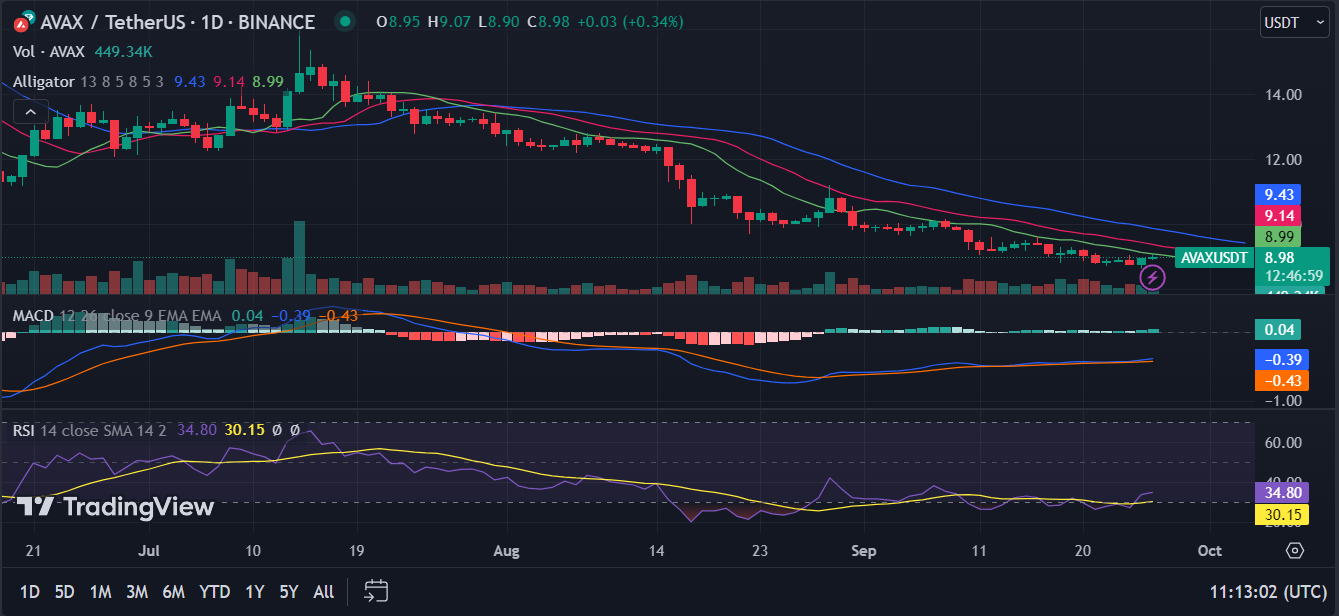Screen dimensions: 1339x616
Task: Click the Vol · AVAX indicator legend
Action: pyautogui.click(x=49, y=51)
